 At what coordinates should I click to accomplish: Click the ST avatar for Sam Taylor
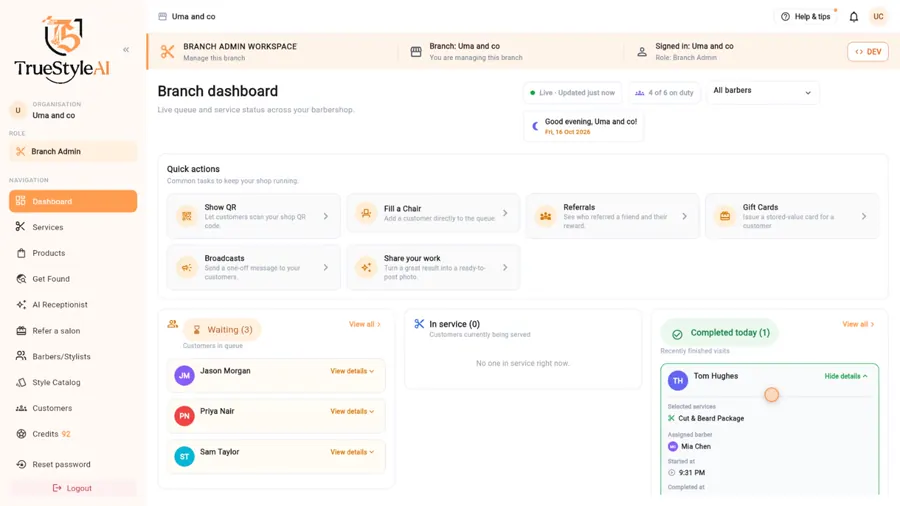[x=184, y=457]
